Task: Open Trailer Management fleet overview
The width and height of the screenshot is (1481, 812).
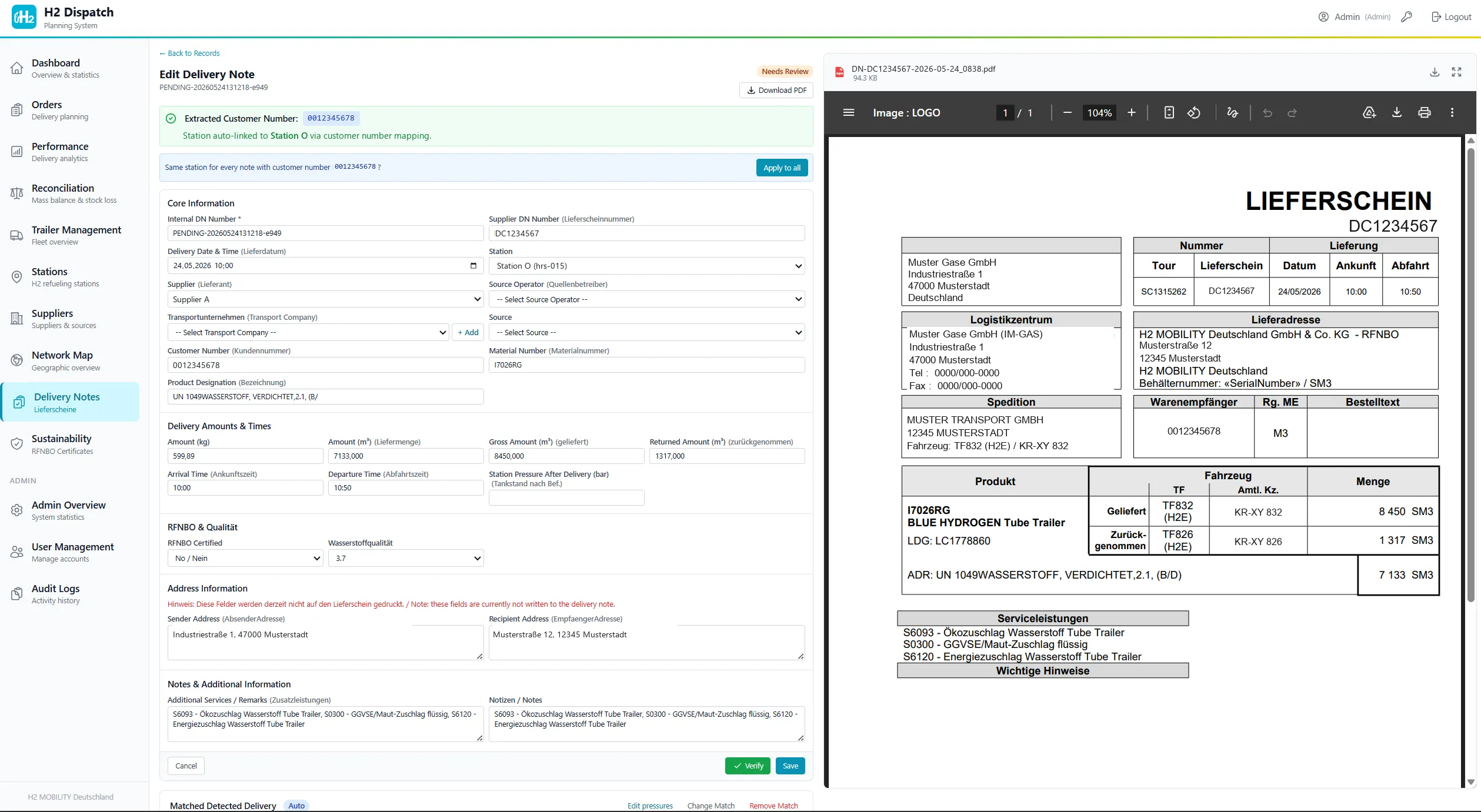Action: (x=70, y=235)
